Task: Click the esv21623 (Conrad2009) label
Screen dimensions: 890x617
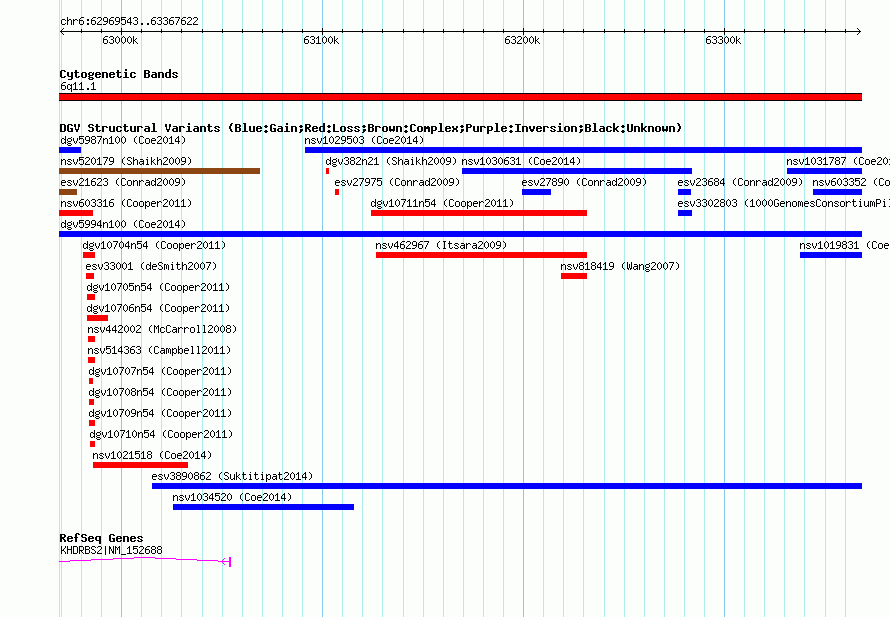Action: click(x=123, y=182)
